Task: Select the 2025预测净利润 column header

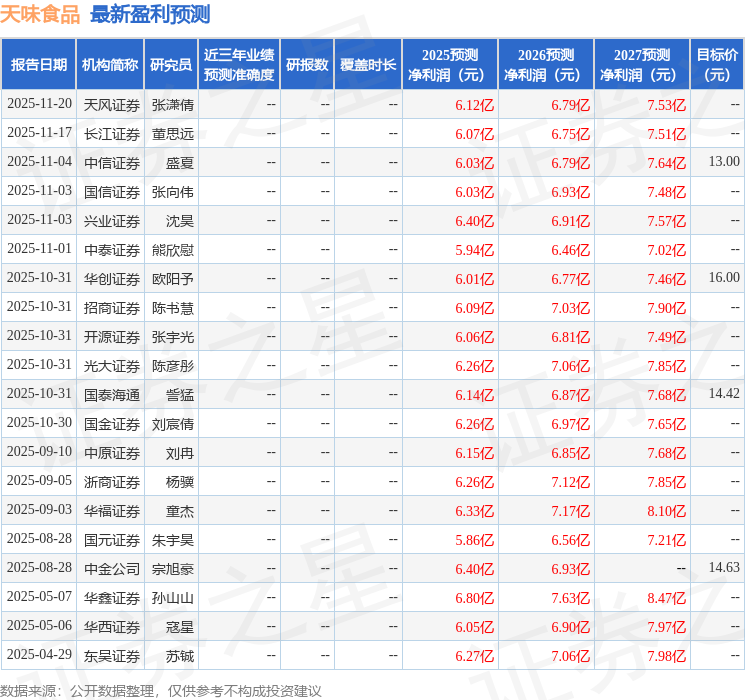Action: (450, 65)
